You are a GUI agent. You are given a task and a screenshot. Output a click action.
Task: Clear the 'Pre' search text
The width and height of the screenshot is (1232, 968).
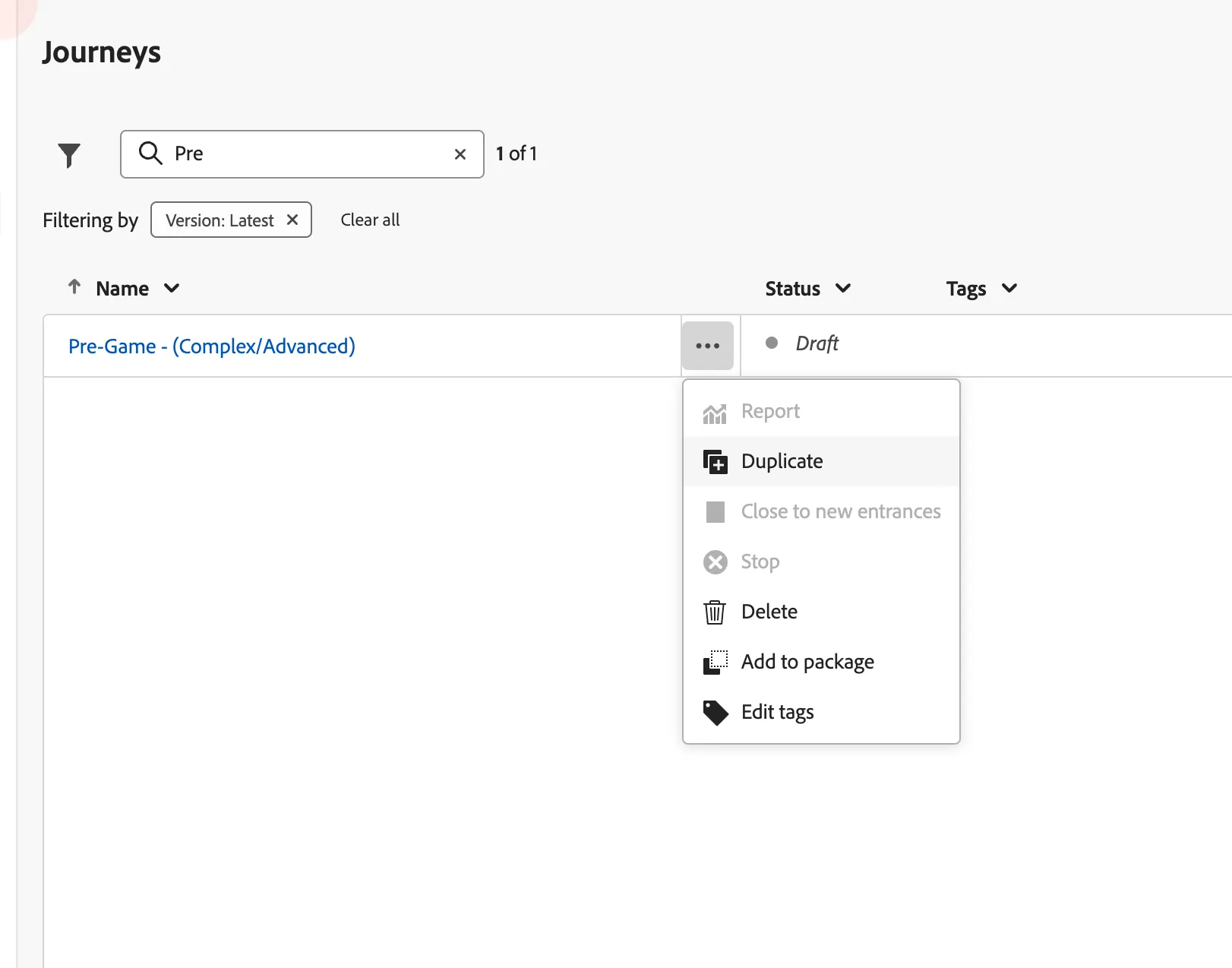[460, 154]
